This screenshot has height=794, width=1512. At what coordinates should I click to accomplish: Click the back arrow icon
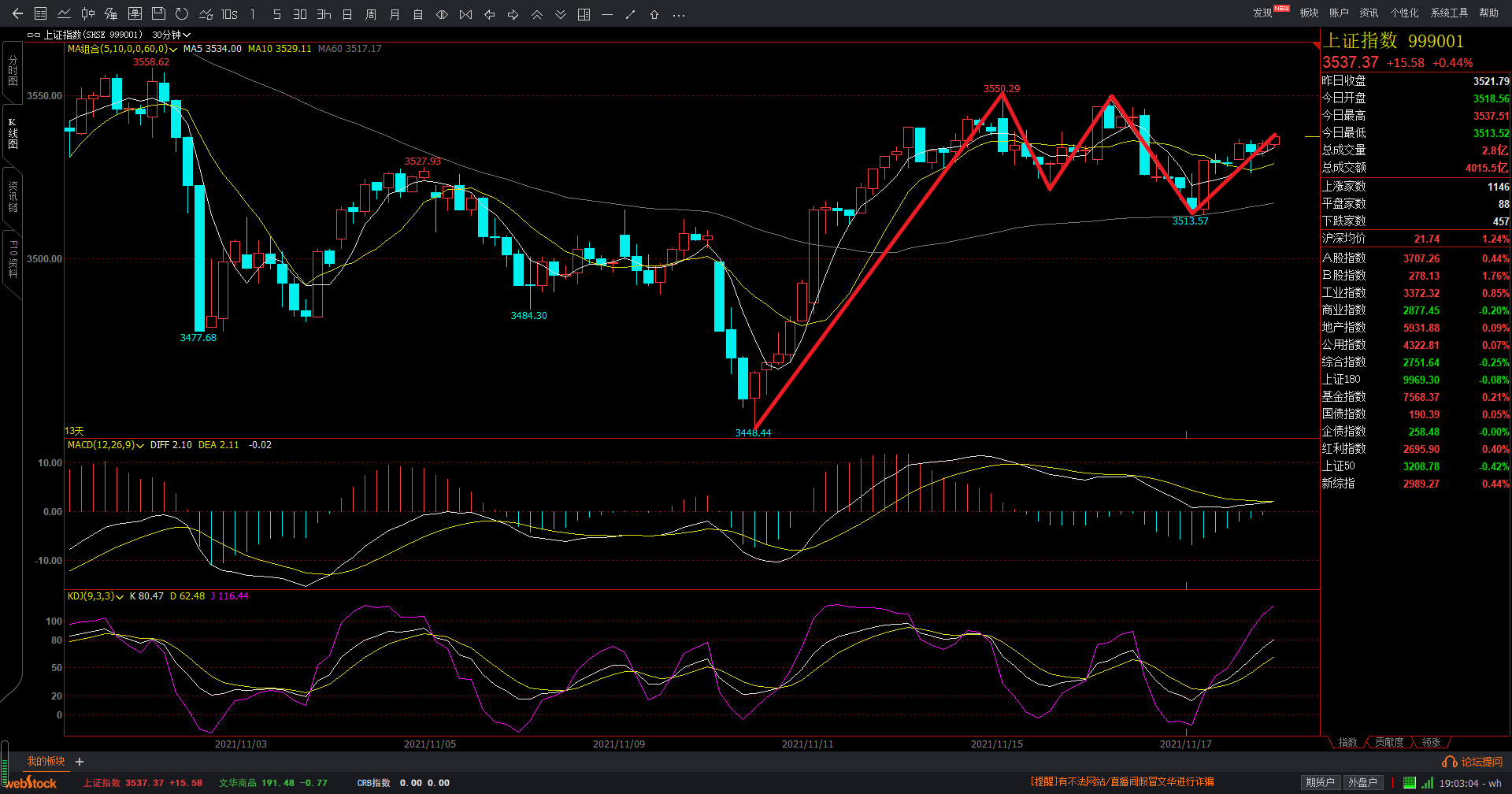(x=17, y=14)
